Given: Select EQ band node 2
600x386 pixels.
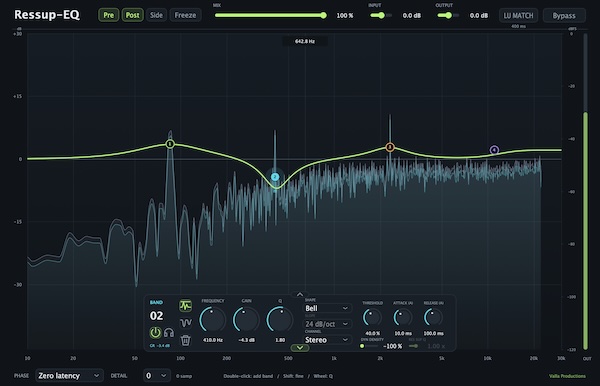Looking at the screenshot, I should point(275,177).
